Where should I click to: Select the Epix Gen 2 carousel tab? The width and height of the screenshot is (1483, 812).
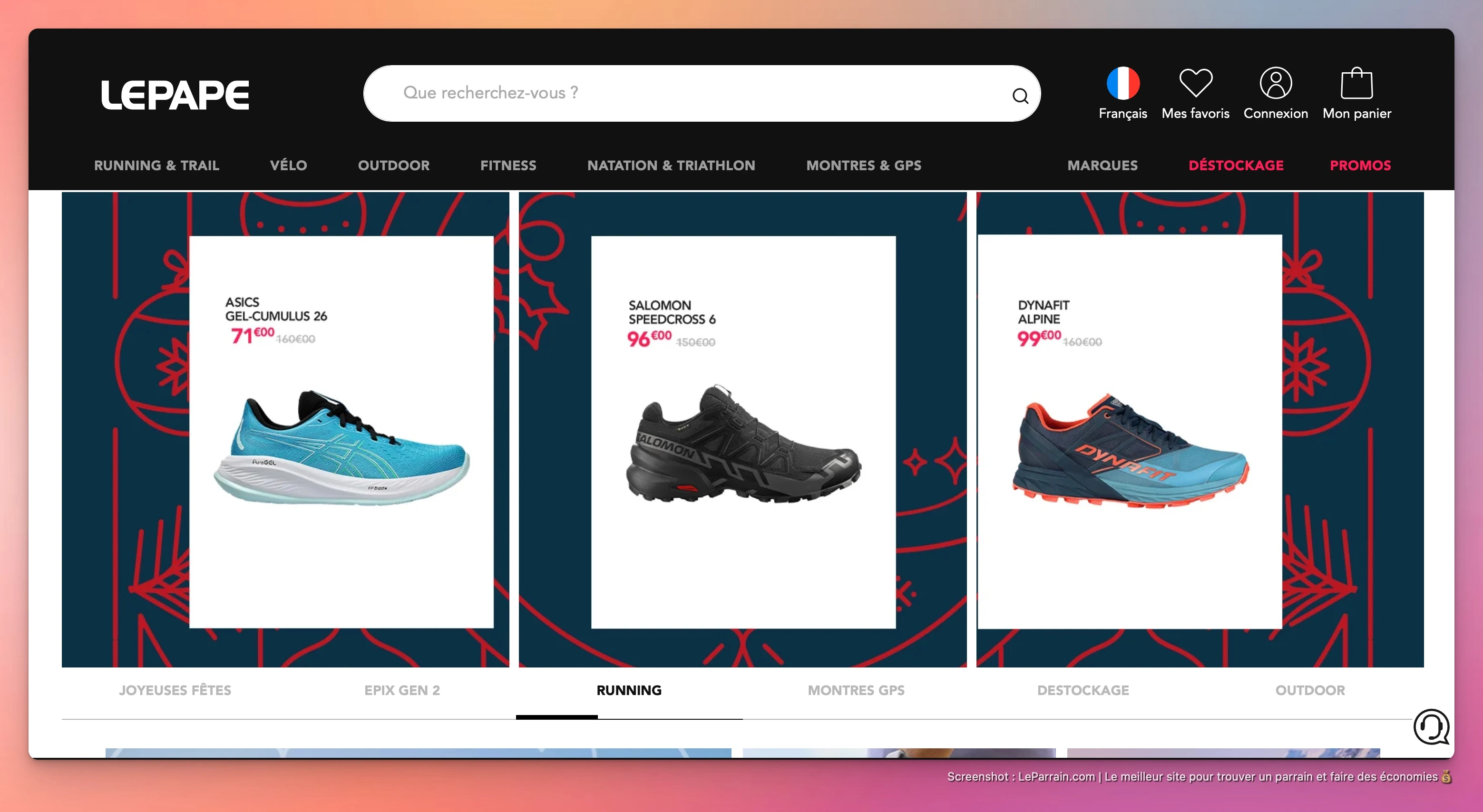coord(402,690)
